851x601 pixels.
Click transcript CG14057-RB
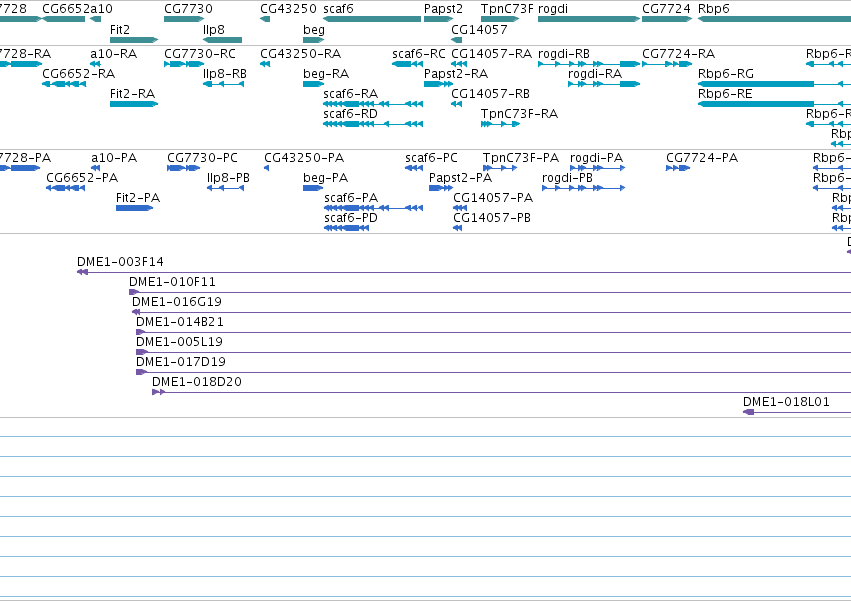coord(456,104)
